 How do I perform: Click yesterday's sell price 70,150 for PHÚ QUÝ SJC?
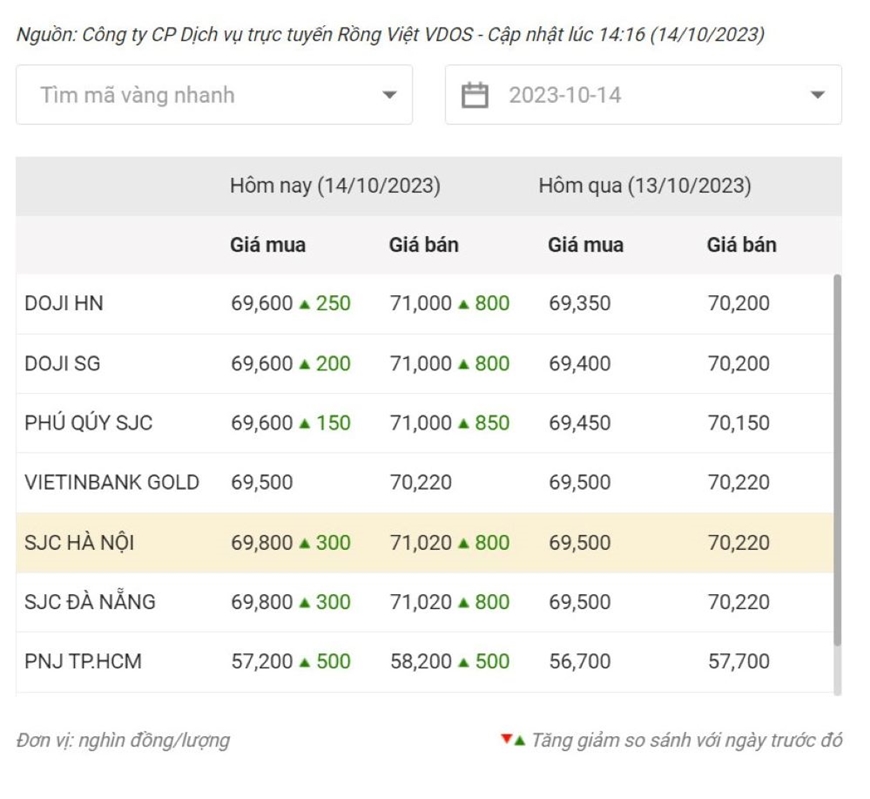739,423
